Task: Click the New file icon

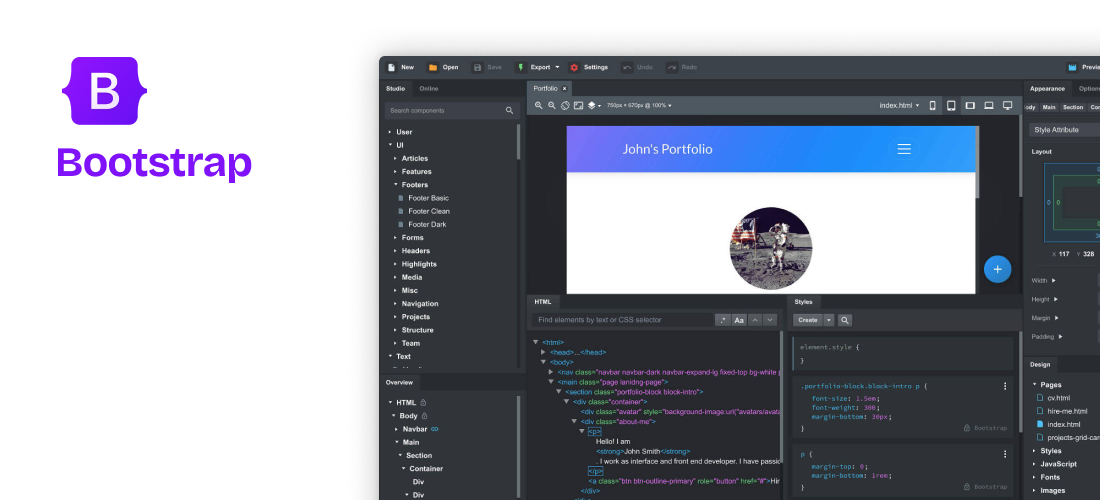Action: pyautogui.click(x=391, y=67)
